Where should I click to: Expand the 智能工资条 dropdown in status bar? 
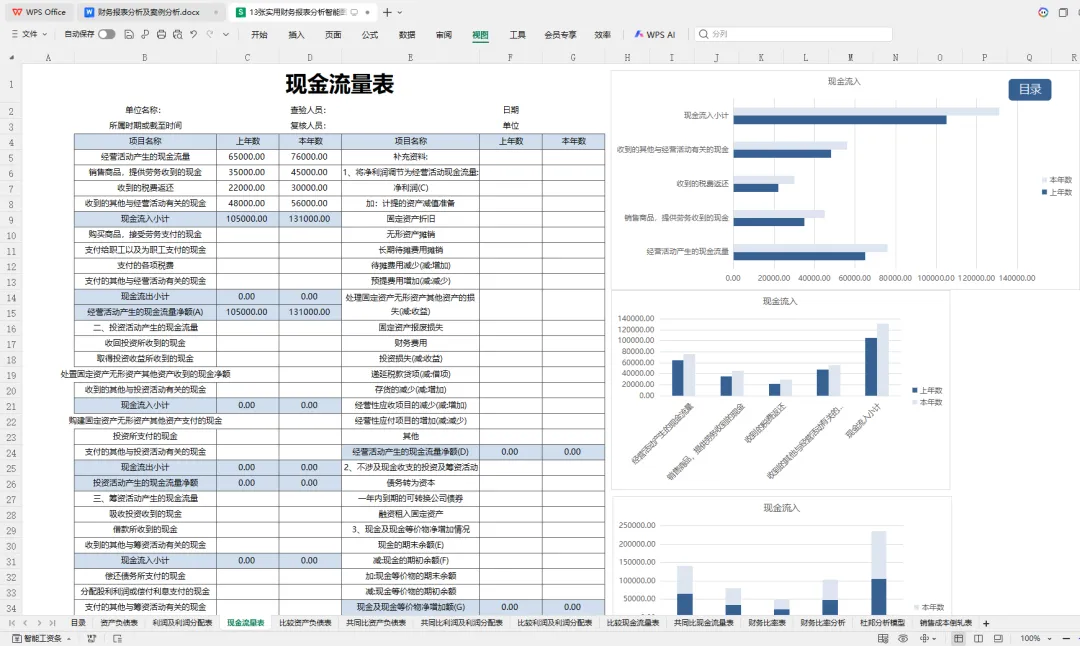tap(69, 639)
